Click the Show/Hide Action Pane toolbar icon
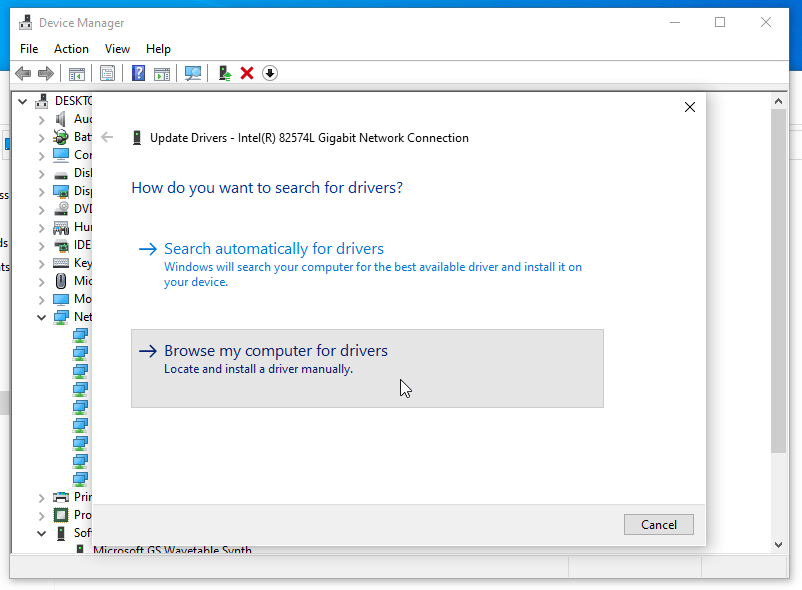Image resolution: width=802 pixels, height=590 pixels. pyautogui.click(x=162, y=74)
